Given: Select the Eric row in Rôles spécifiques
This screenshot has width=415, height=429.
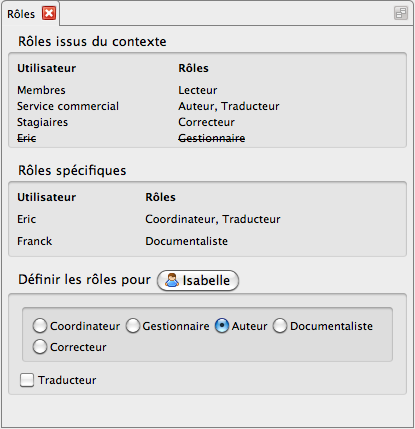Looking at the screenshot, I should (207, 219).
